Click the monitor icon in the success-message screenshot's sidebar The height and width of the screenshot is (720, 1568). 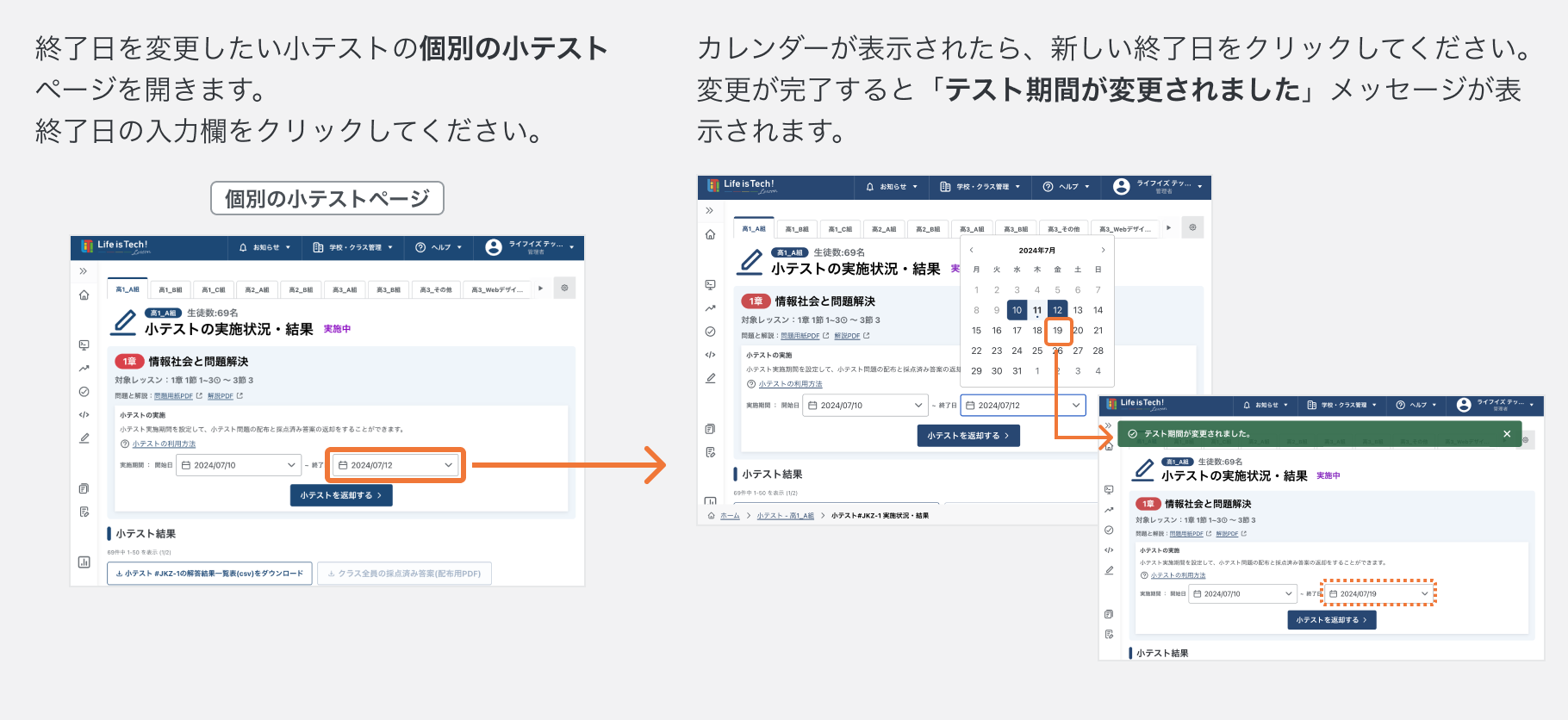click(1109, 489)
